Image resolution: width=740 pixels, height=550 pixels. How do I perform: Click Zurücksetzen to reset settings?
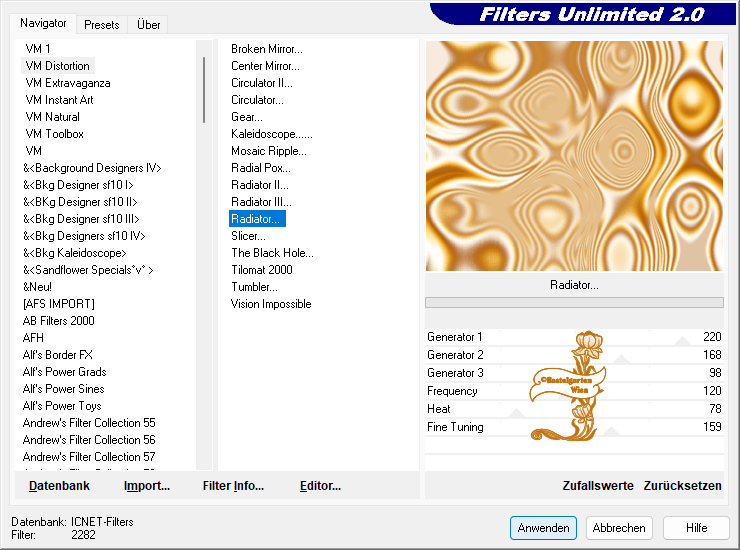682,485
